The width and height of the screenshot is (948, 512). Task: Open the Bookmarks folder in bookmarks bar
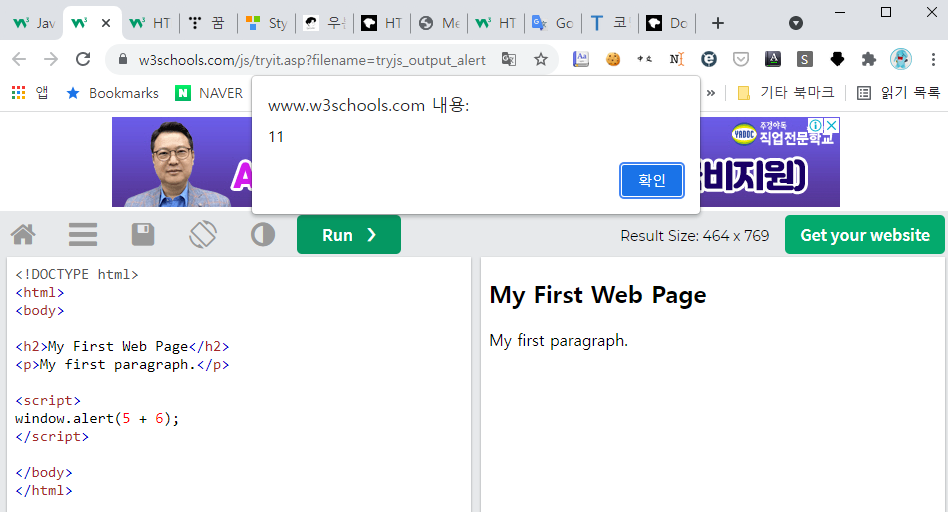[112, 92]
